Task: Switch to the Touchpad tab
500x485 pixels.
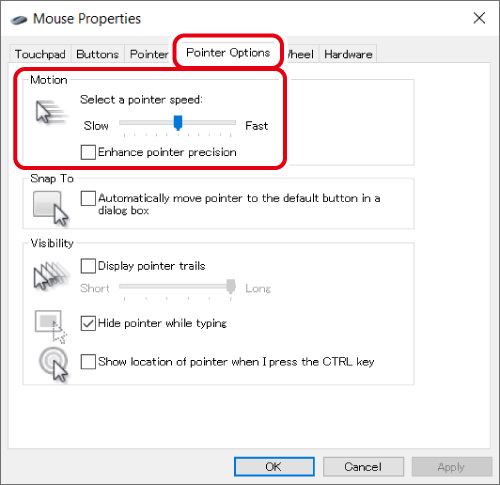Action: point(40,54)
